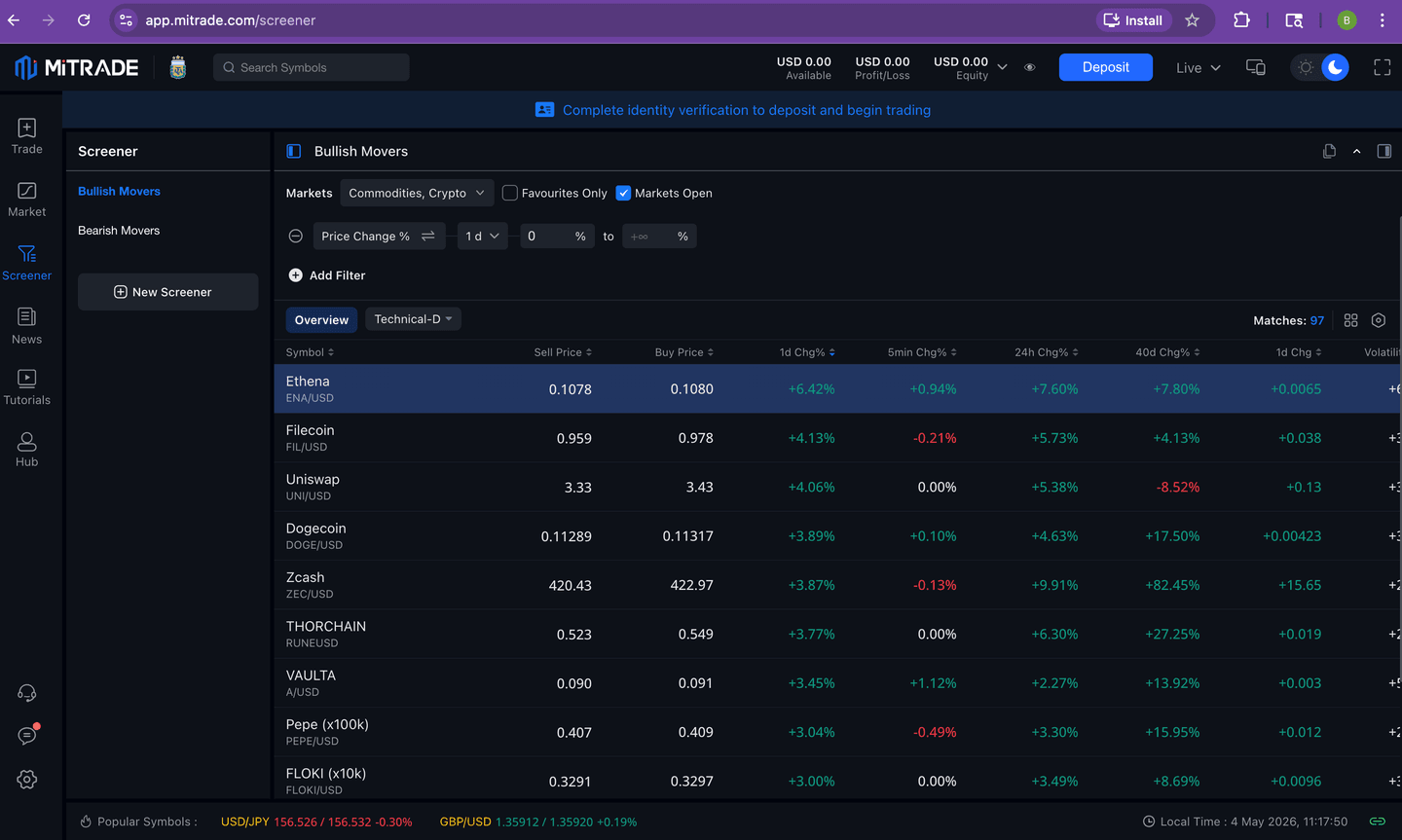
Task: Open the multi-screen layout icon
Action: click(1256, 67)
